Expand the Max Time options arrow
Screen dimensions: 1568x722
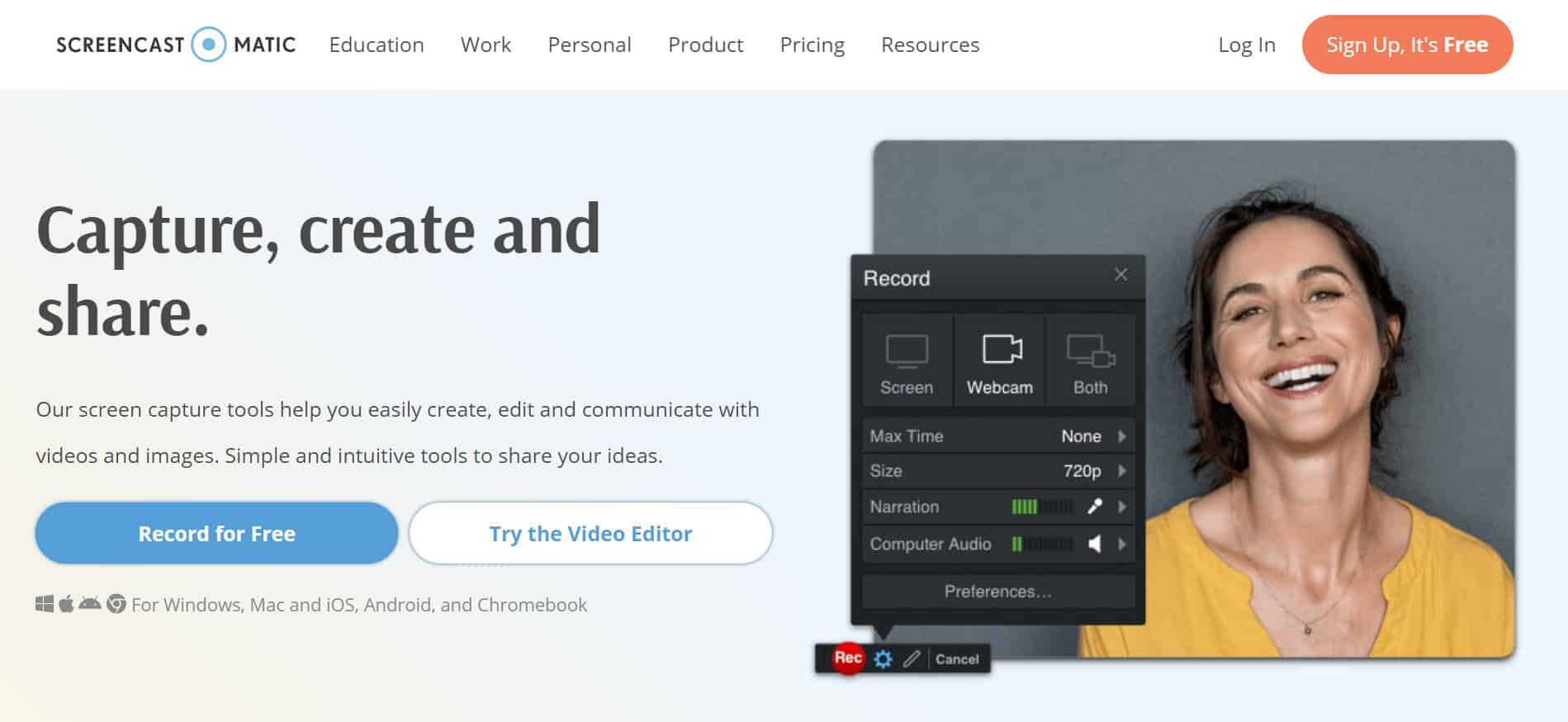click(x=1122, y=437)
